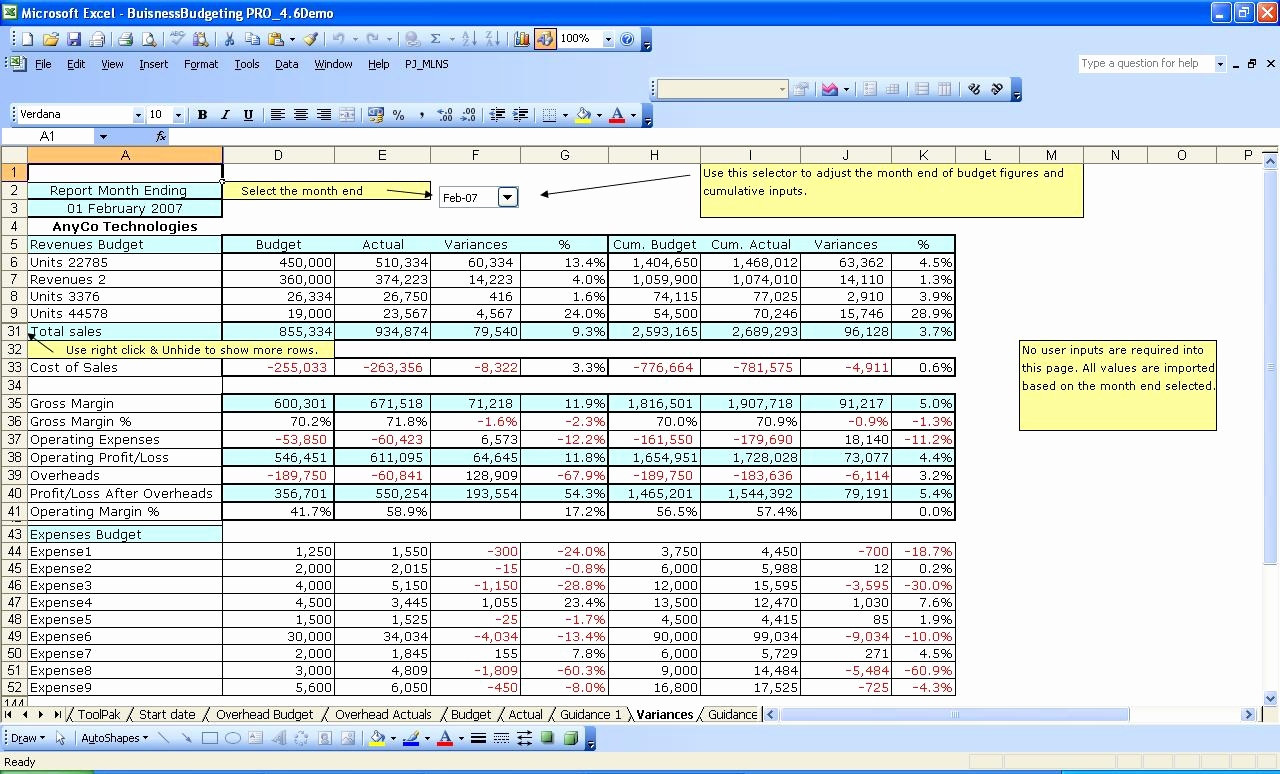Click the Increase Decimal icon
Screen dimensions: 1280x774
[x=444, y=113]
